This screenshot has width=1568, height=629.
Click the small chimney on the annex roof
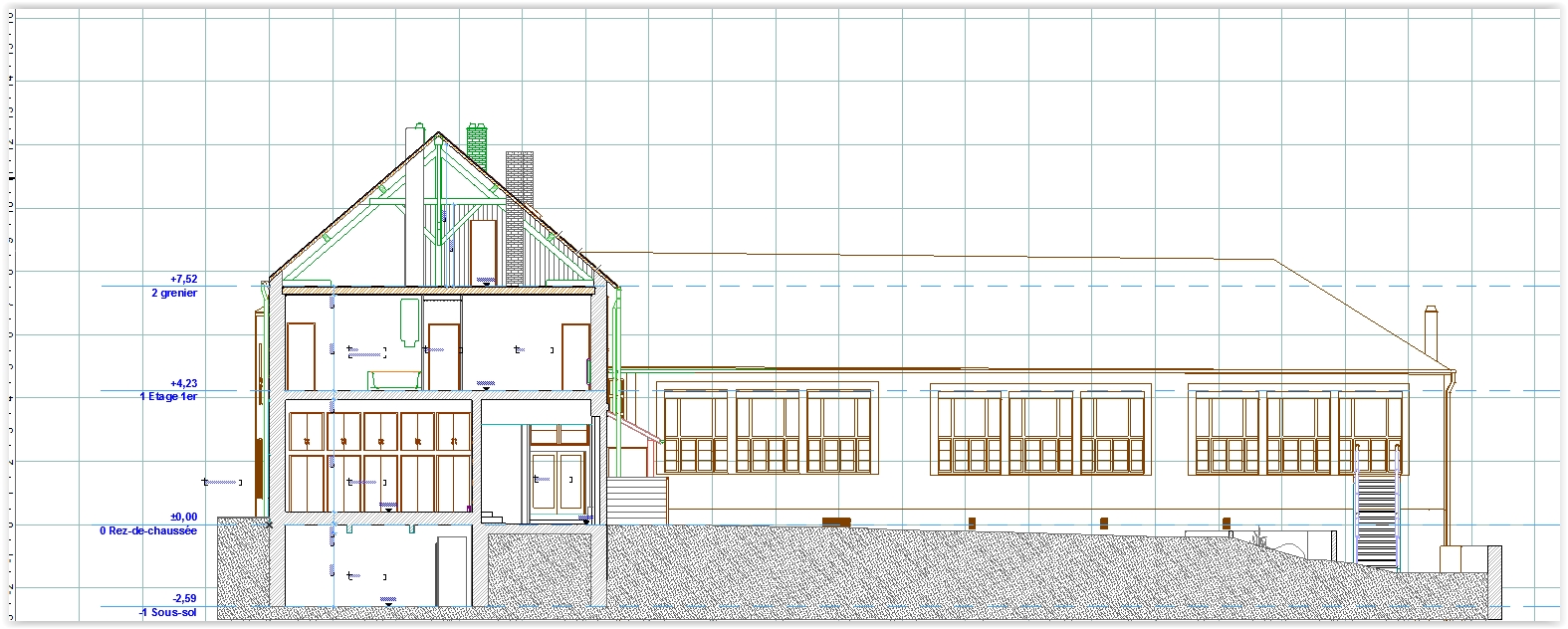(x=1431, y=331)
